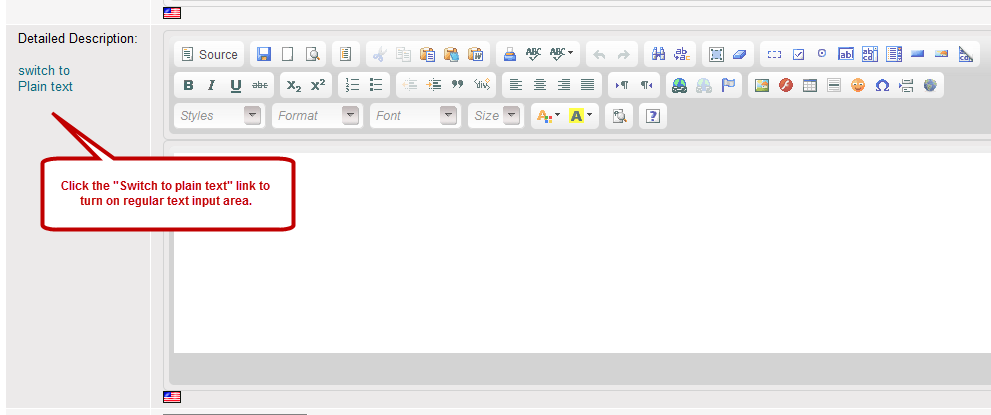
Task: Insert an image using the picture icon
Action: (762, 86)
